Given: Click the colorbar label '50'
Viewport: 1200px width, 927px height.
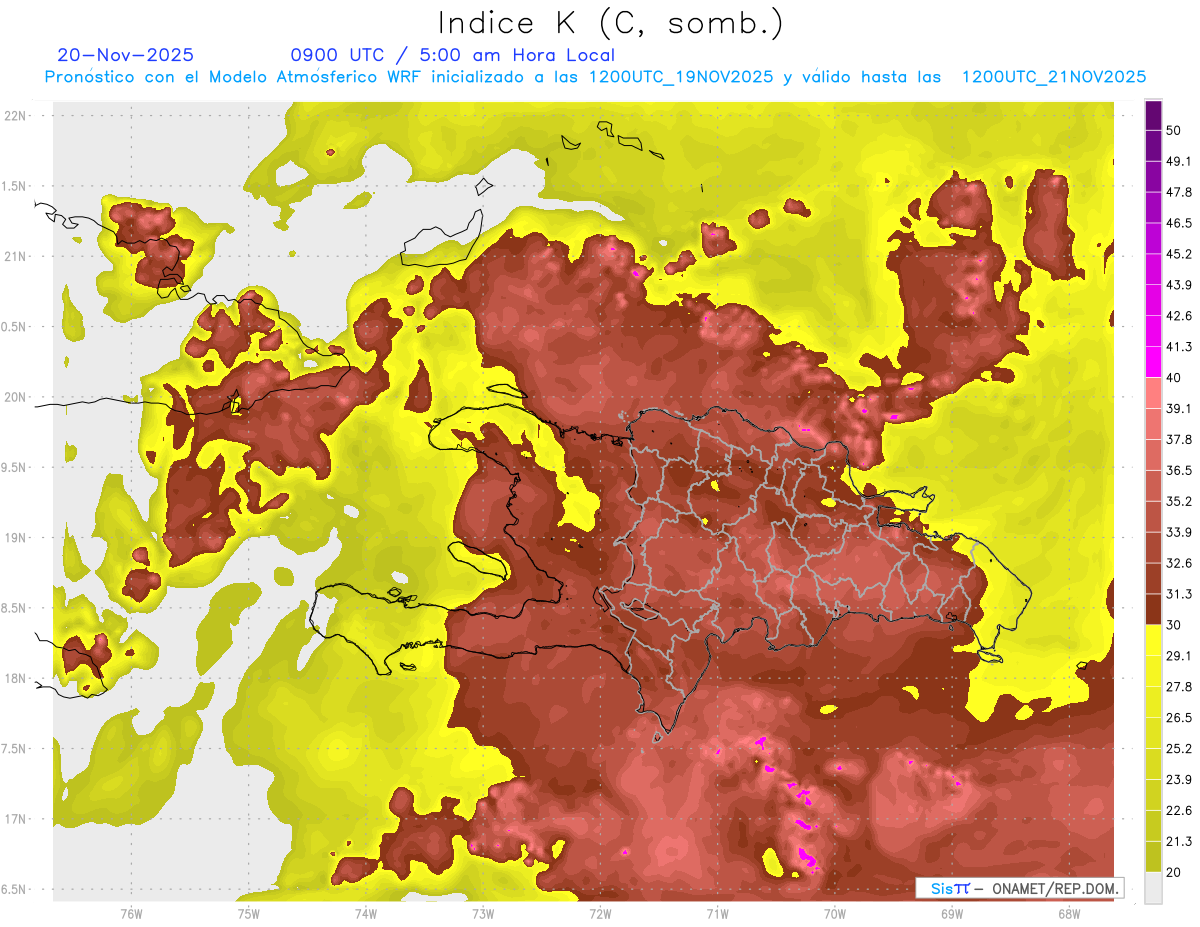Looking at the screenshot, I should pos(1174,130).
